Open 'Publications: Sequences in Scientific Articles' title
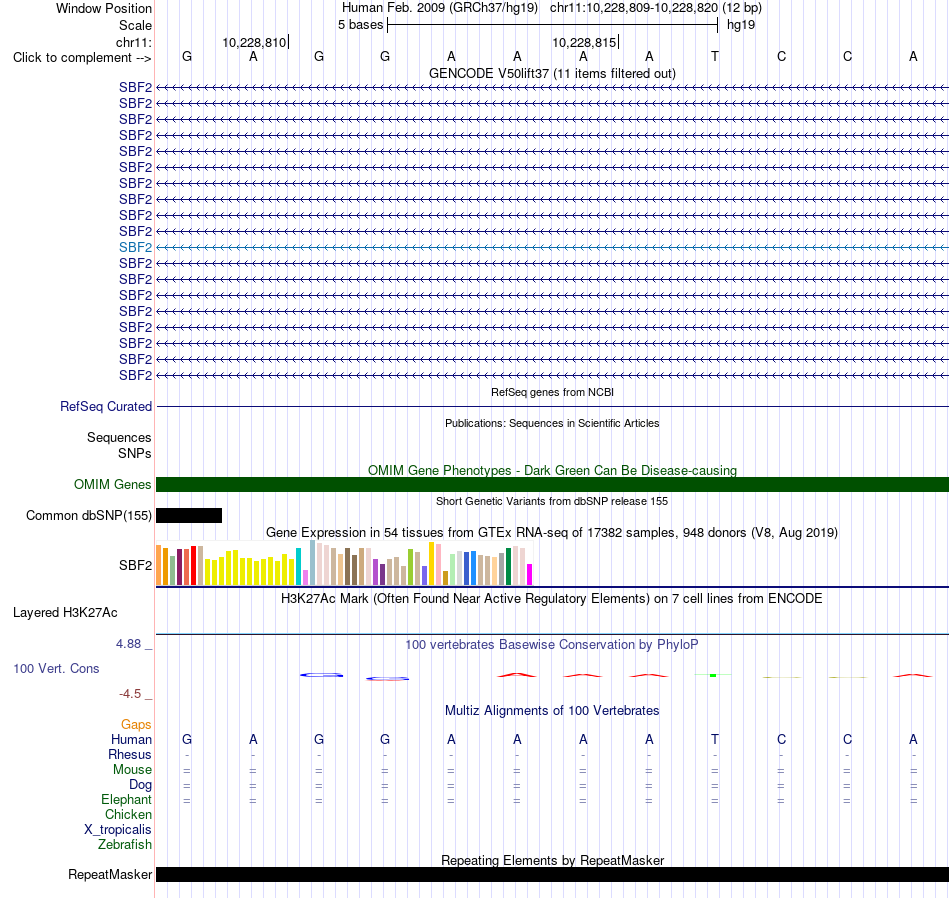The width and height of the screenshot is (950, 898). [x=552, y=423]
